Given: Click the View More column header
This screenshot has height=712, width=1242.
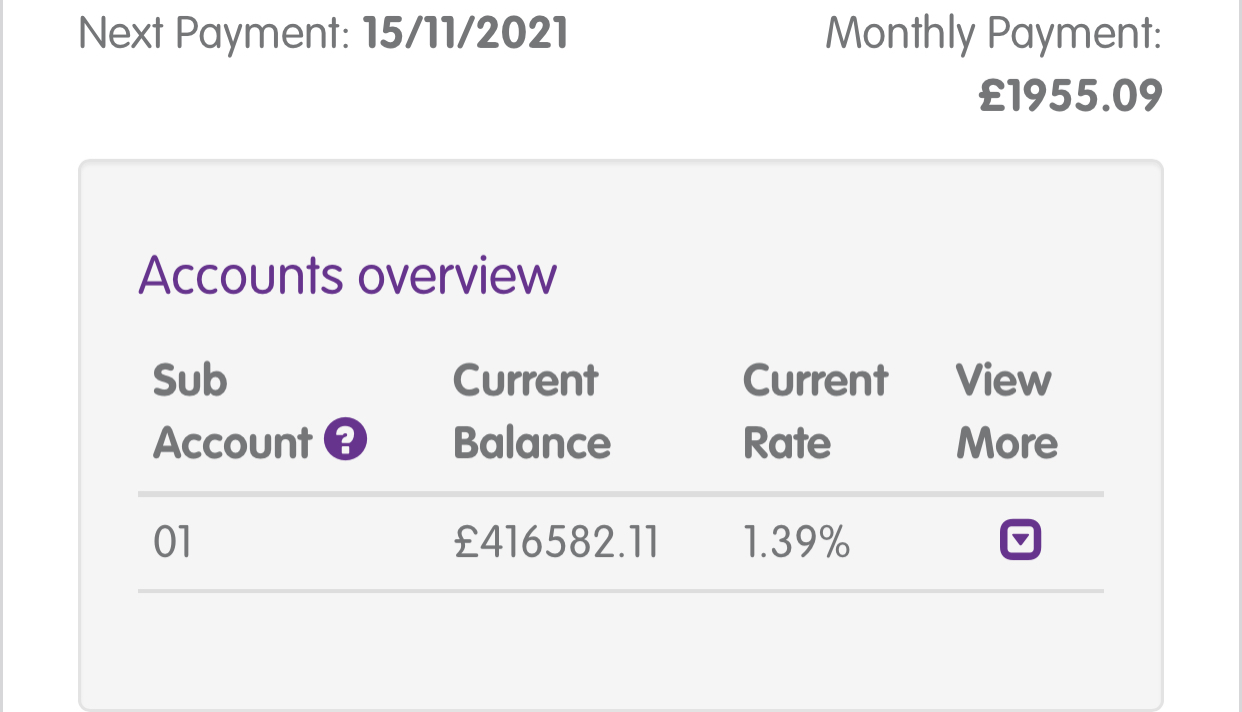Looking at the screenshot, I should coord(1006,411).
